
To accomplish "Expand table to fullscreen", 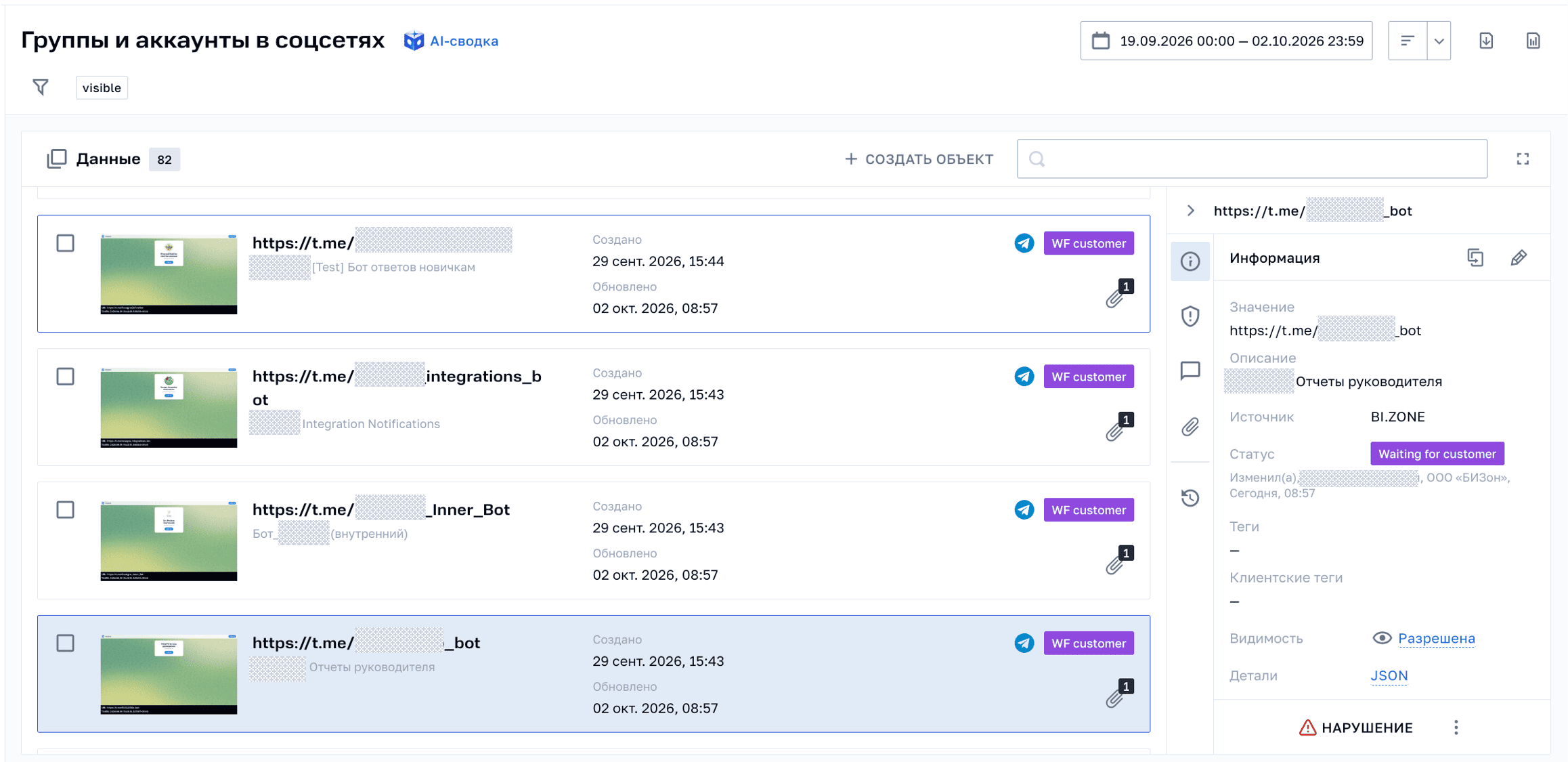I will (1523, 158).
